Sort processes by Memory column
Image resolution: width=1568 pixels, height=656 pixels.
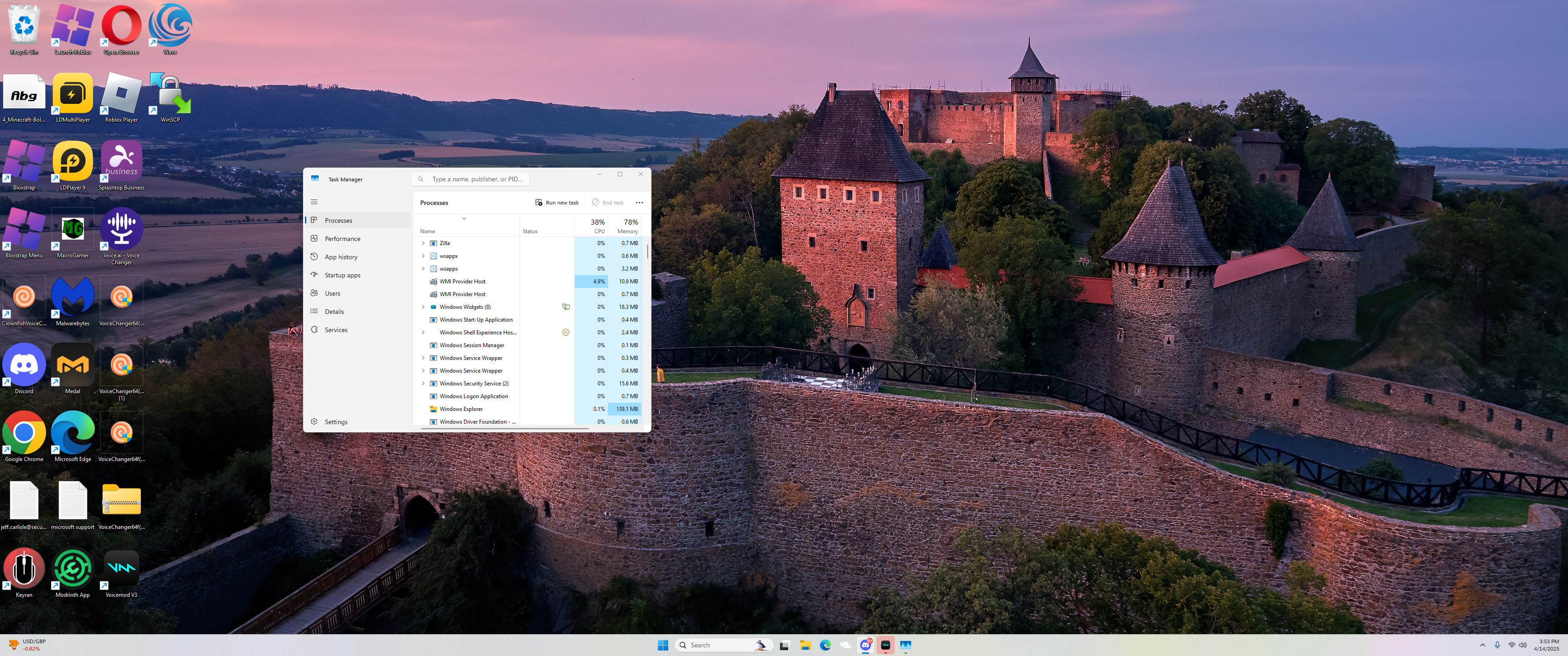click(x=626, y=226)
